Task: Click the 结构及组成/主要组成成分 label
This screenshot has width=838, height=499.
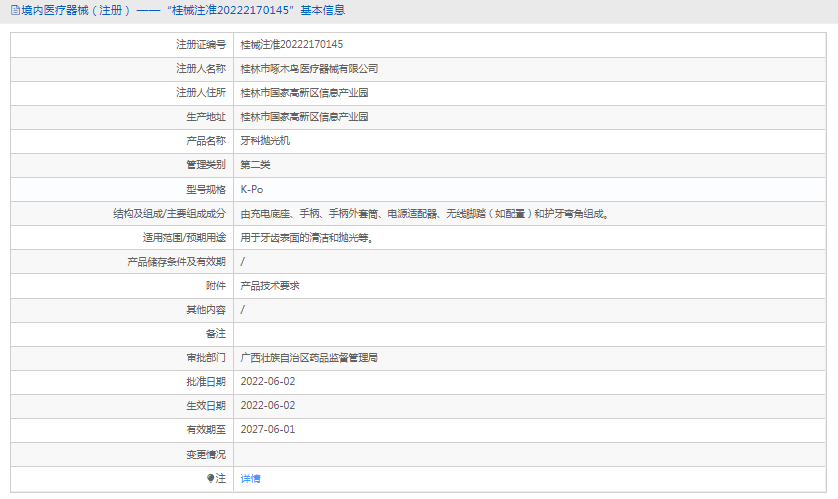Action: 169,214
